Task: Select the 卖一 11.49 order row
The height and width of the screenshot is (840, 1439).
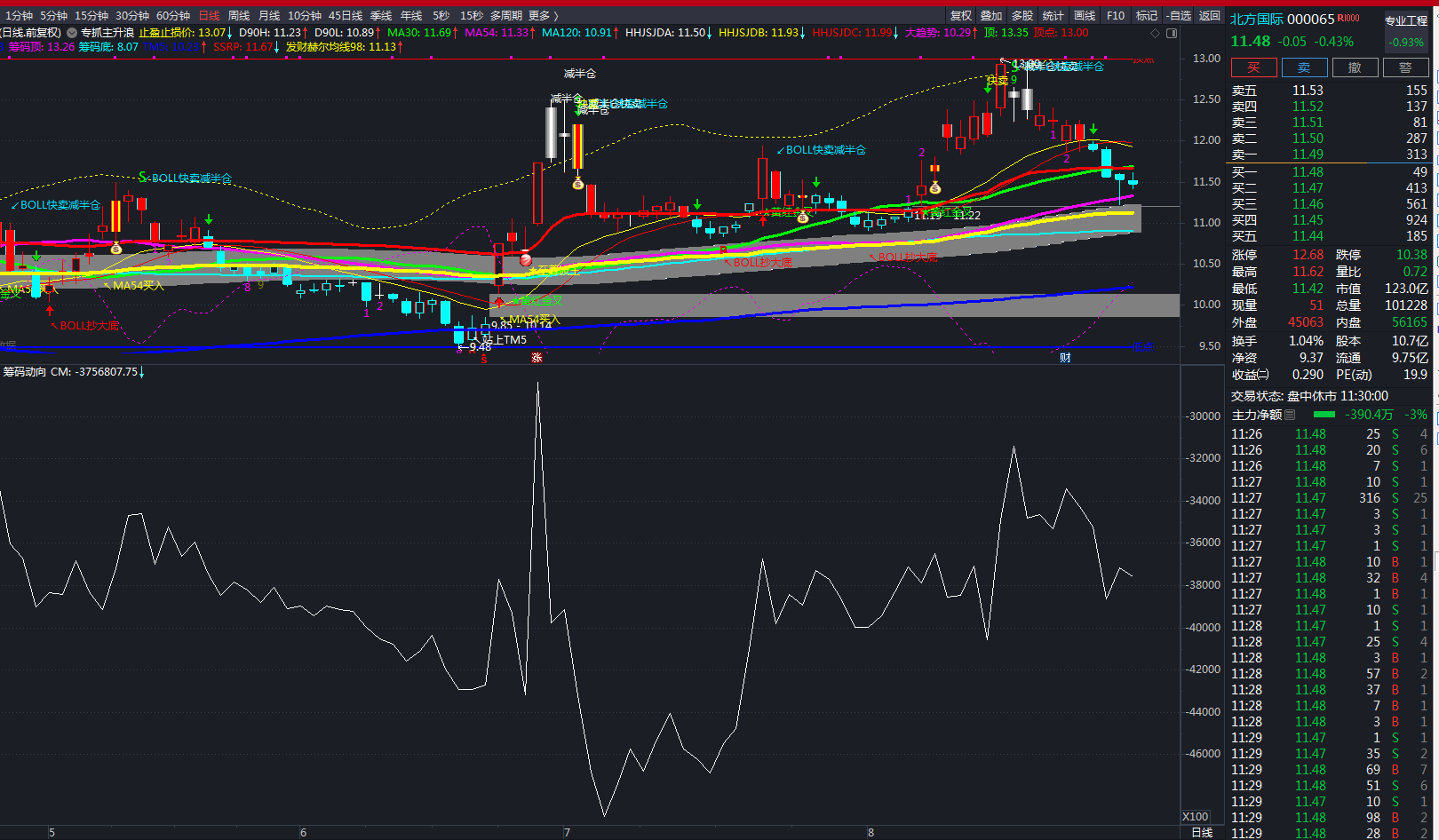Action: (x=1330, y=155)
